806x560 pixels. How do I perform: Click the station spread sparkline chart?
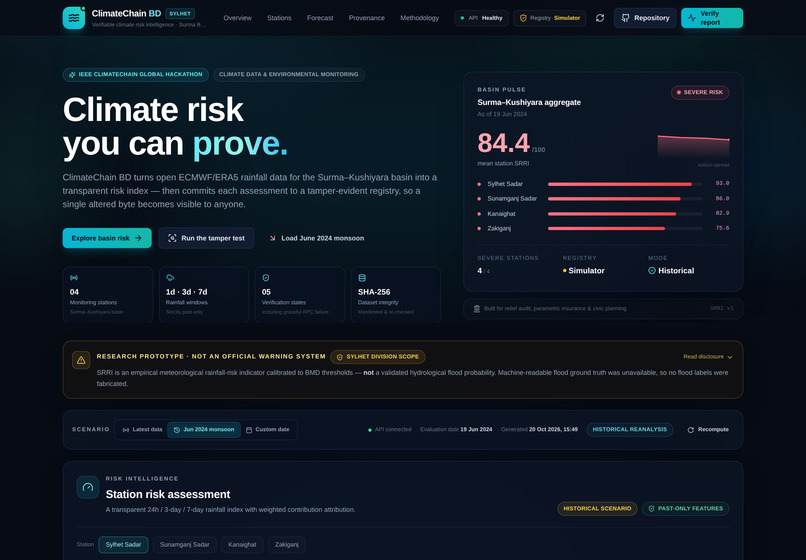[x=693, y=147]
